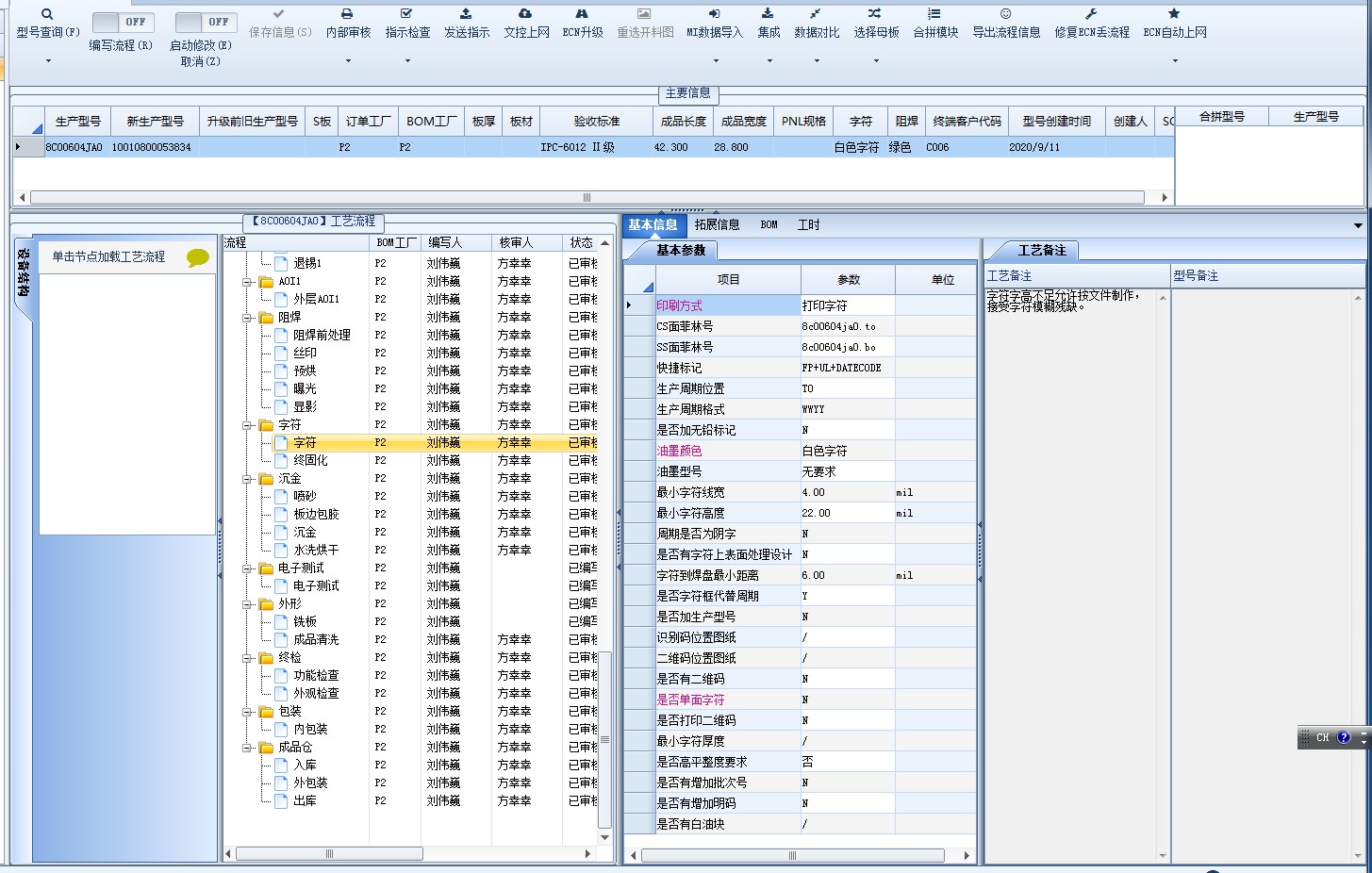Click the 保存信息(S) checkmark icon
1372x873 pixels.
point(279,14)
